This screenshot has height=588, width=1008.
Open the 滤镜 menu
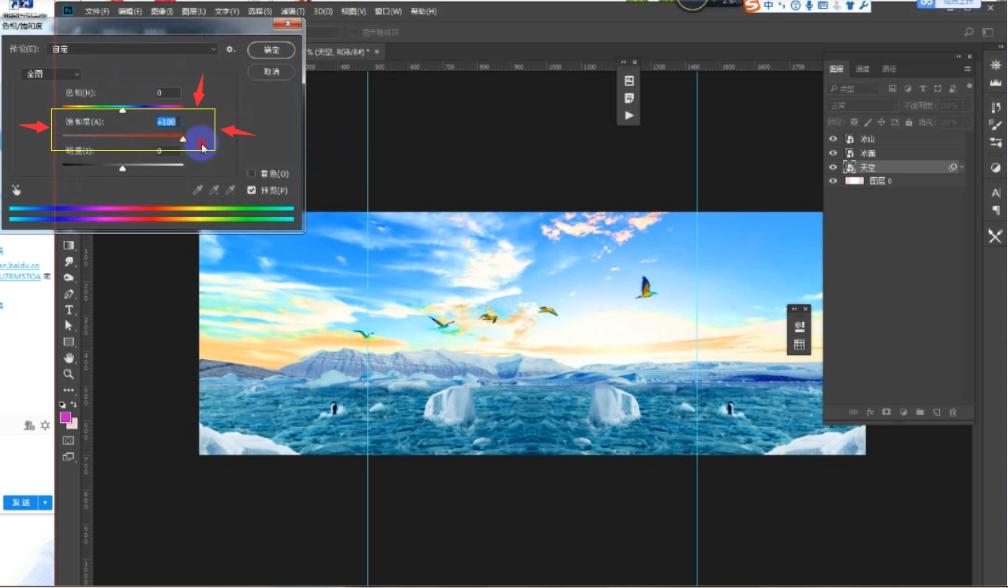293,11
